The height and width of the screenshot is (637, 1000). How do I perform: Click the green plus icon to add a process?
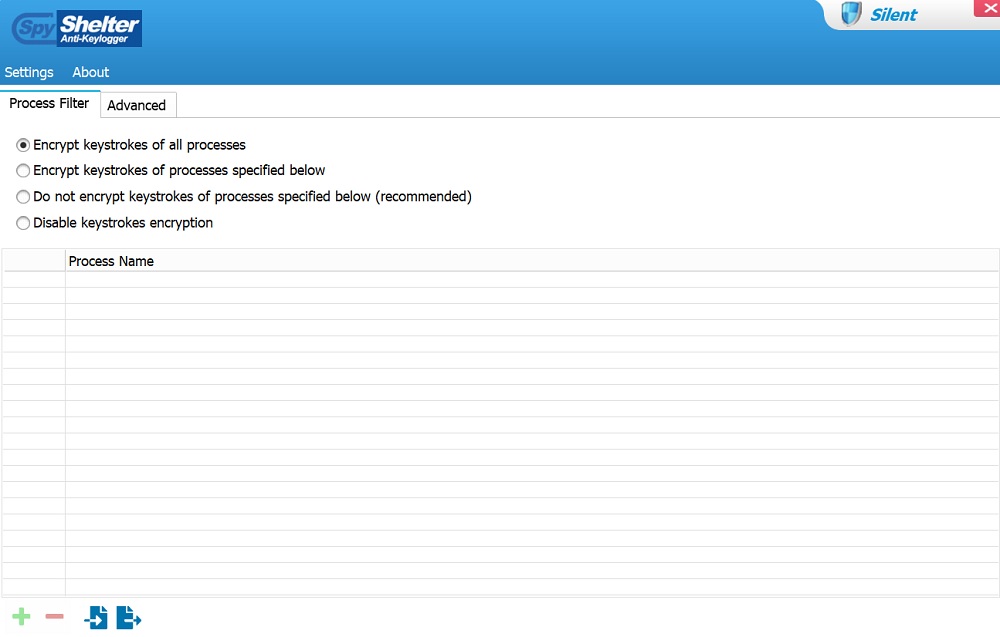coord(19,617)
